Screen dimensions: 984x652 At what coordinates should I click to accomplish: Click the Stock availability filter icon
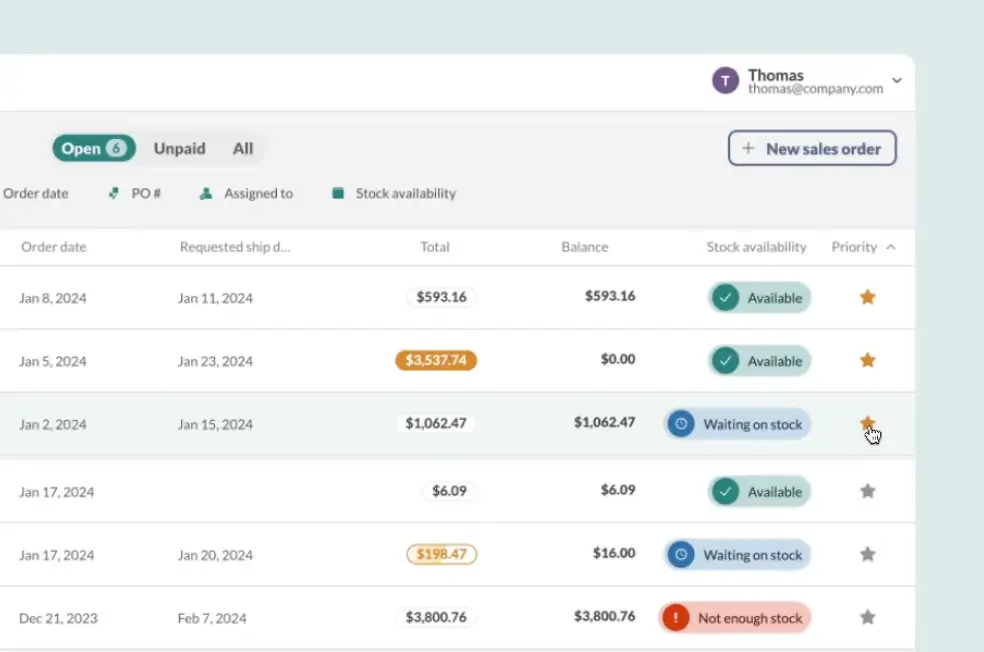(x=341, y=193)
